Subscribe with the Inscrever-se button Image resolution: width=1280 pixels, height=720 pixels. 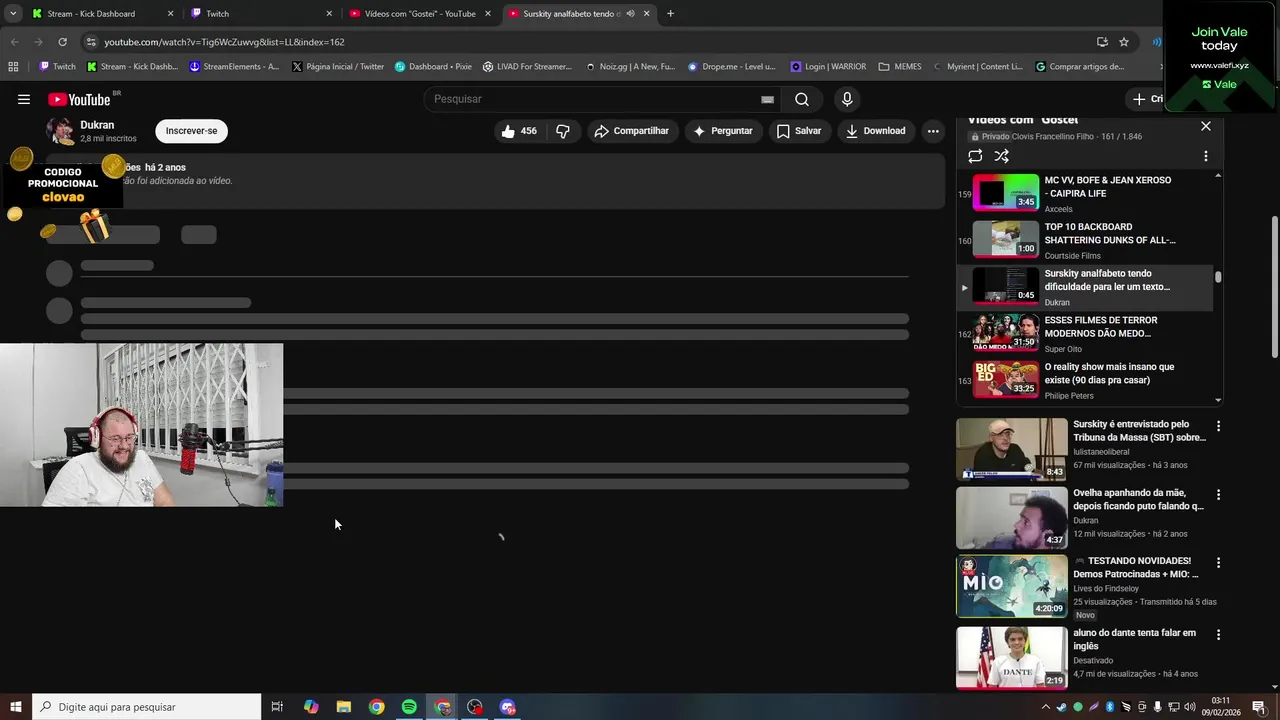[x=191, y=131]
